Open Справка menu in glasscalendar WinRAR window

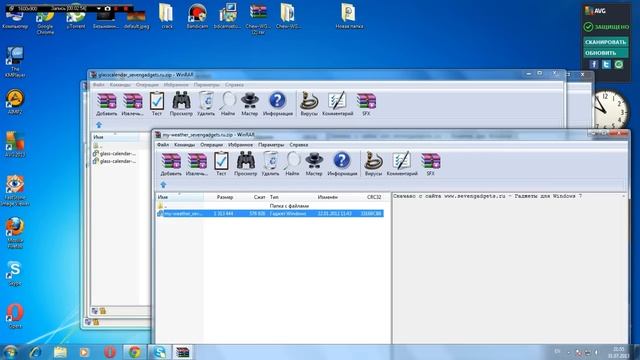(234, 85)
